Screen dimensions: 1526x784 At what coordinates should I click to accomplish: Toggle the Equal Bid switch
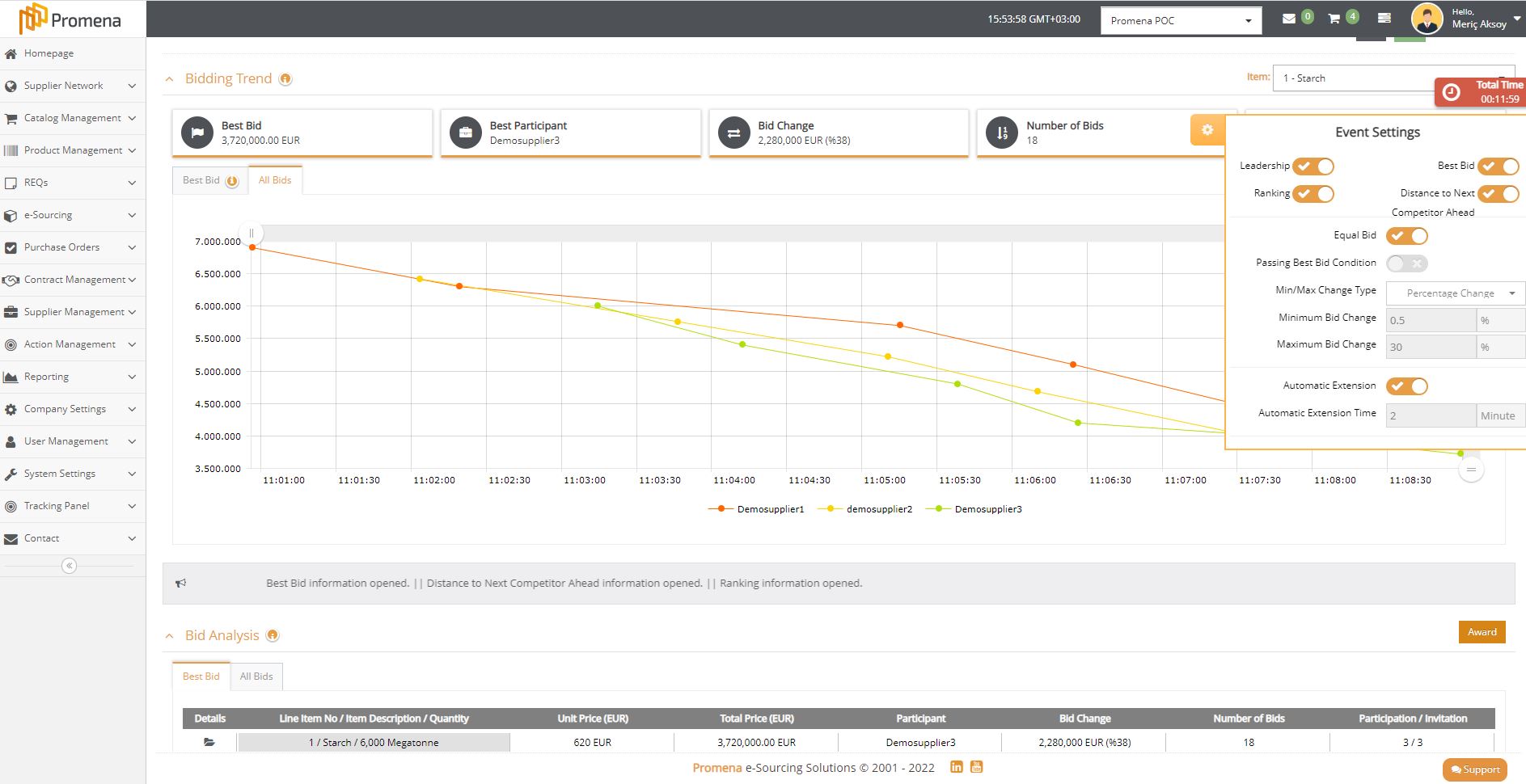(1406, 236)
